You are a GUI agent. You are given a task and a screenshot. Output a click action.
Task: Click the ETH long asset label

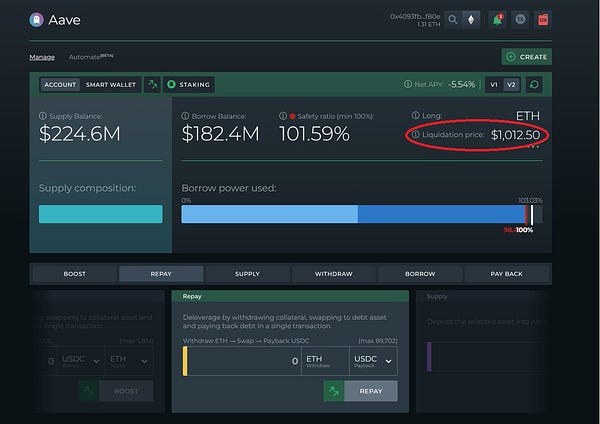[x=528, y=116]
